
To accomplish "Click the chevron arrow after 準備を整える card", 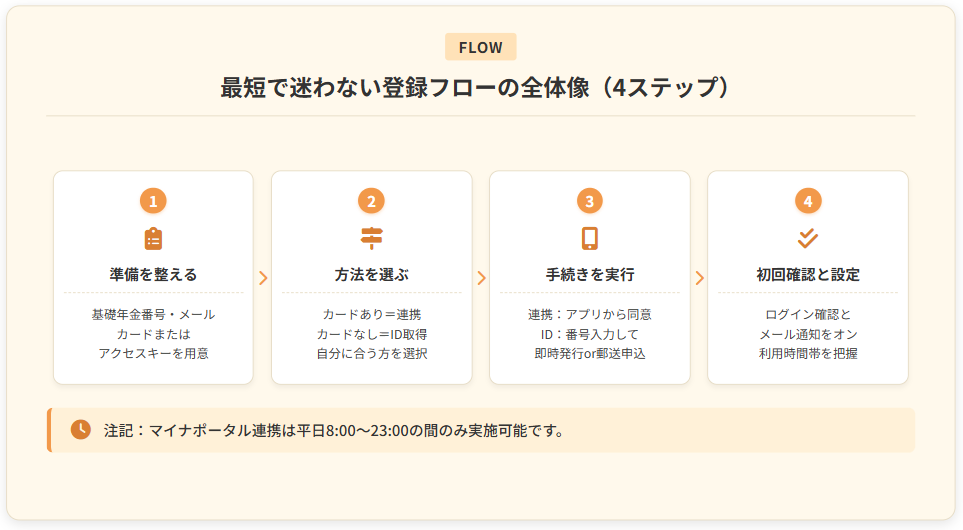I will point(263,278).
